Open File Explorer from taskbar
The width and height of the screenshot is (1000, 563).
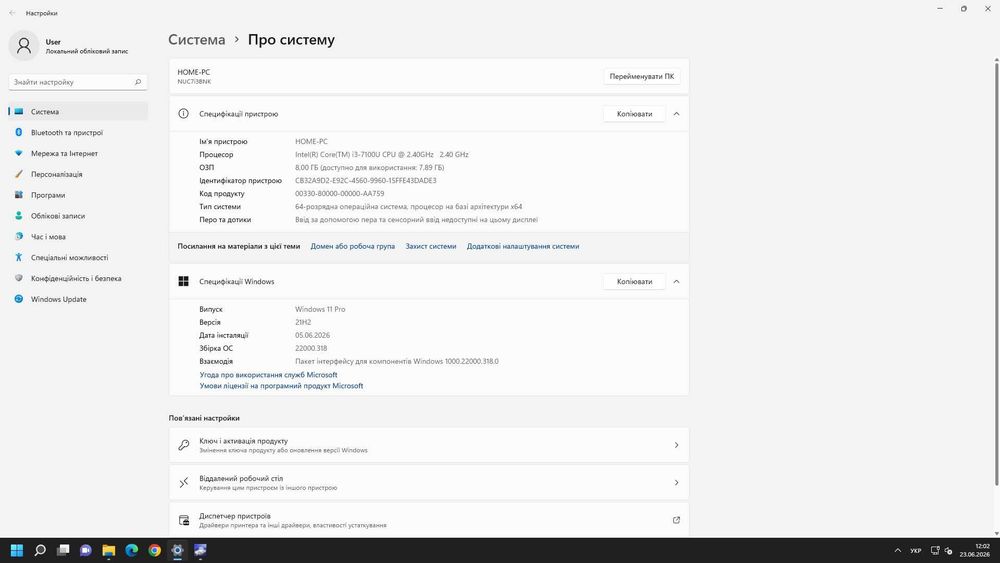click(109, 550)
